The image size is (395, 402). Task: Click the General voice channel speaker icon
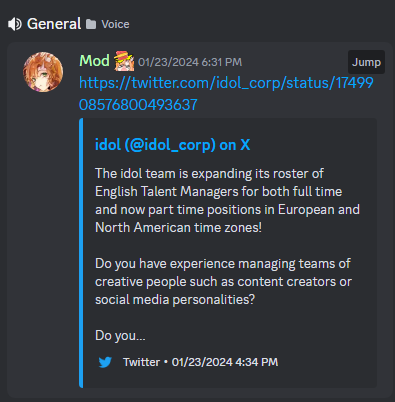(x=15, y=24)
